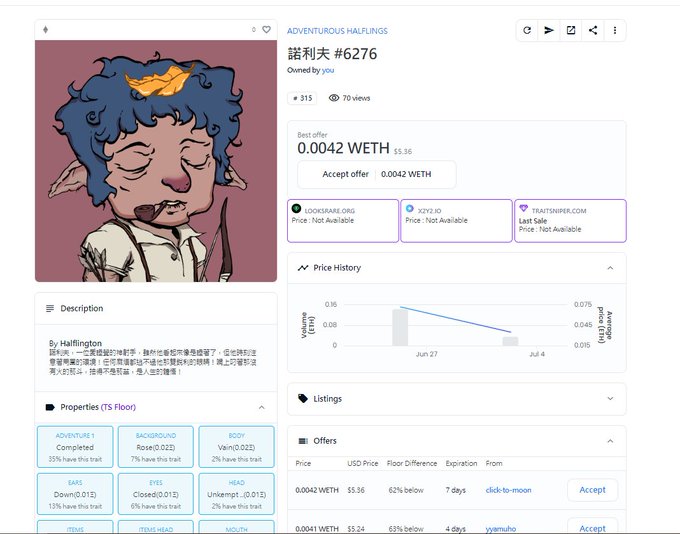Click the '70 views' text
The width and height of the screenshot is (680, 534).
(356, 98)
